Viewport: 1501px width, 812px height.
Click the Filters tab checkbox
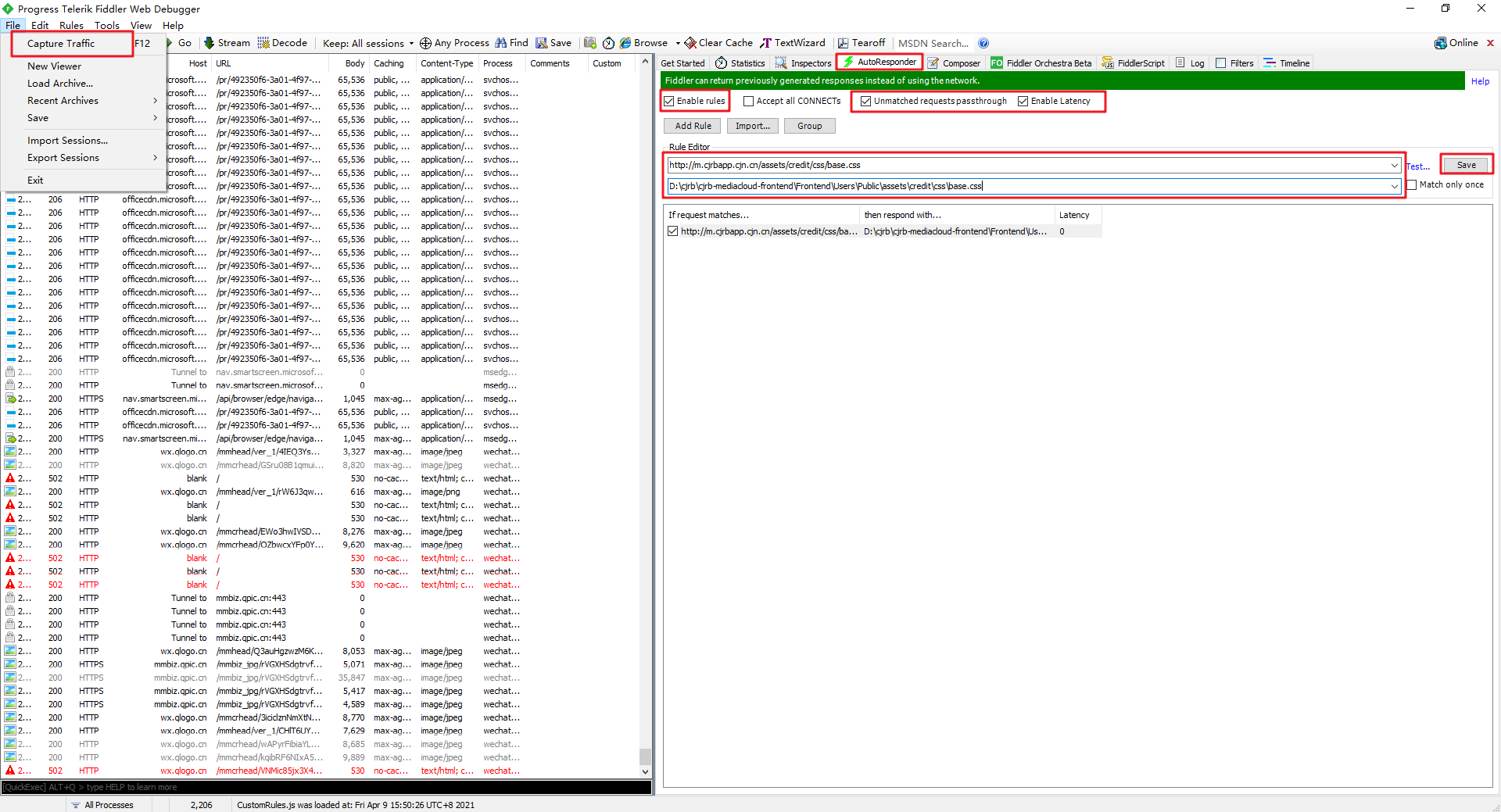pos(1220,63)
